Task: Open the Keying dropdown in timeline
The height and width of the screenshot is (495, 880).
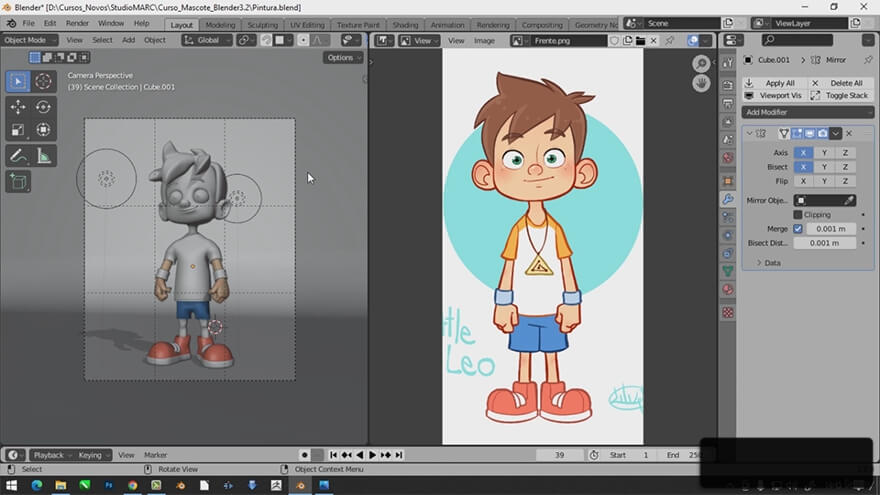Action: pos(93,455)
